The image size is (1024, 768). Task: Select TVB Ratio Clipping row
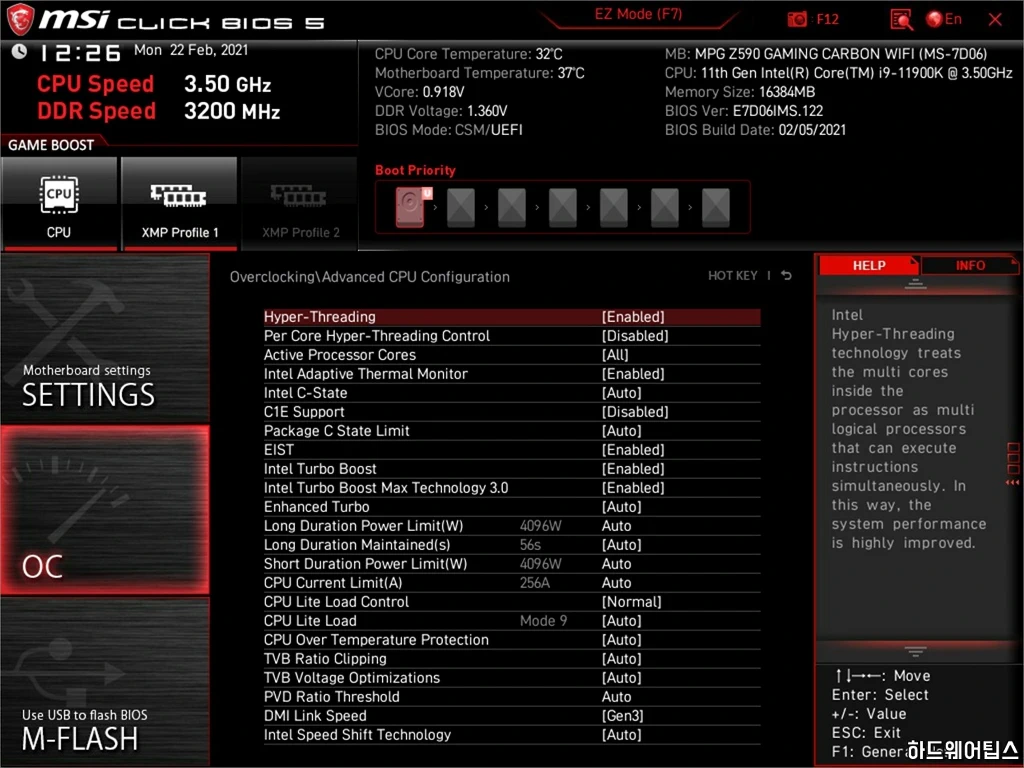coord(512,658)
